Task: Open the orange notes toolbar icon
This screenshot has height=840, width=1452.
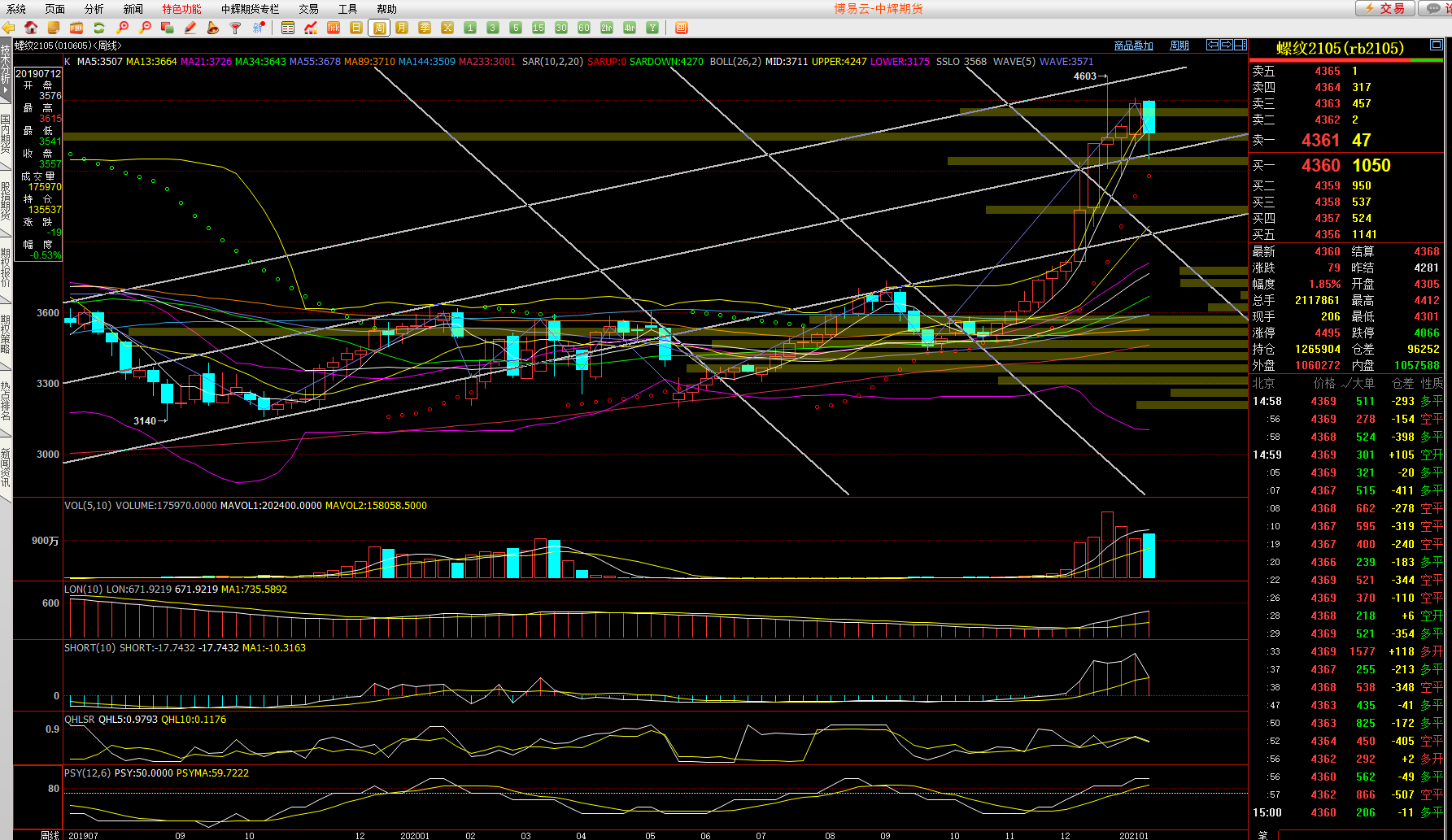Action: 54,28
